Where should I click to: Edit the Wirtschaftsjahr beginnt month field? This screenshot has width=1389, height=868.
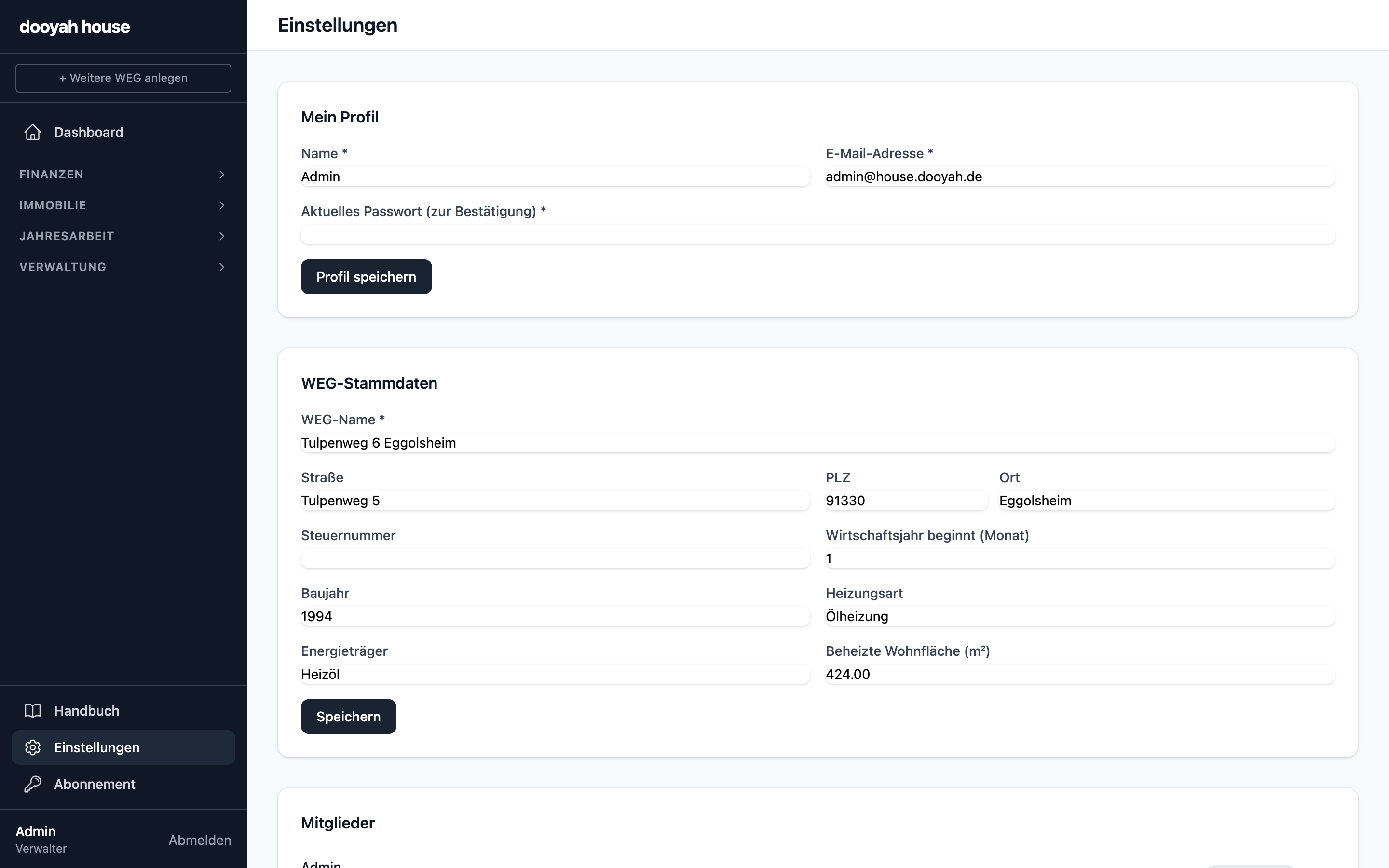(1080, 558)
